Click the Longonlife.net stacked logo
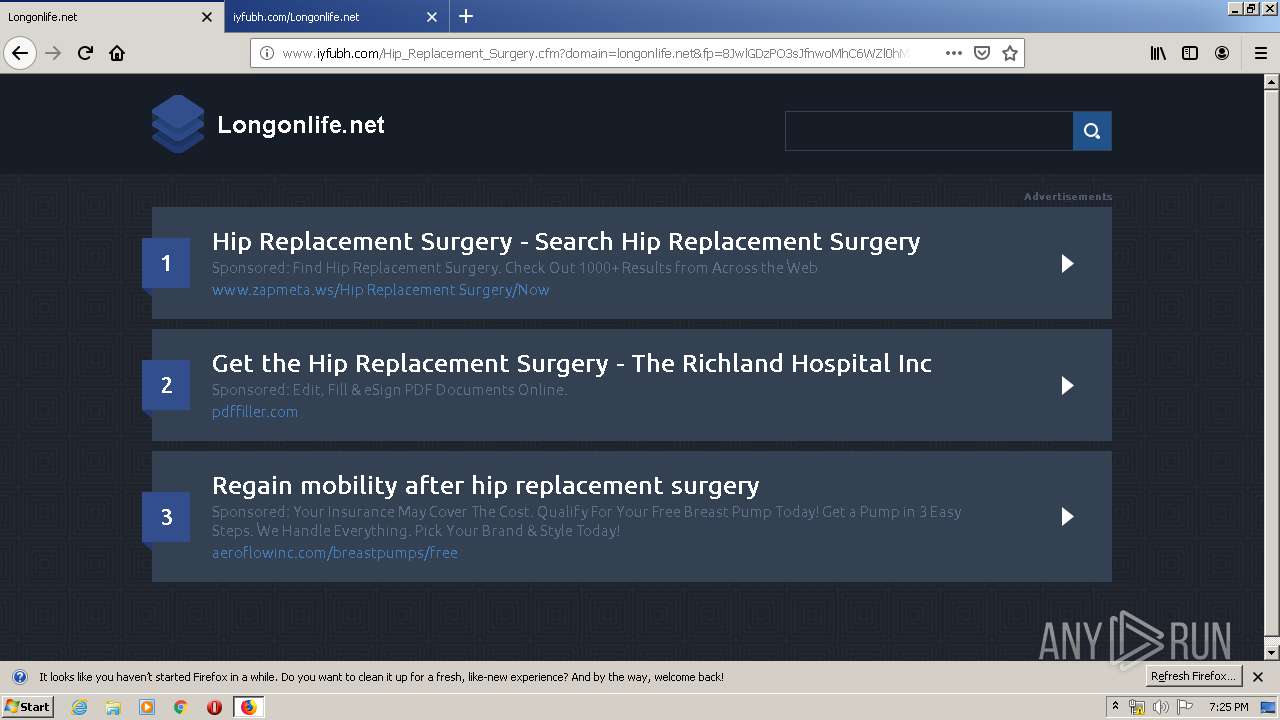The width and height of the screenshot is (1280, 720). (x=178, y=124)
